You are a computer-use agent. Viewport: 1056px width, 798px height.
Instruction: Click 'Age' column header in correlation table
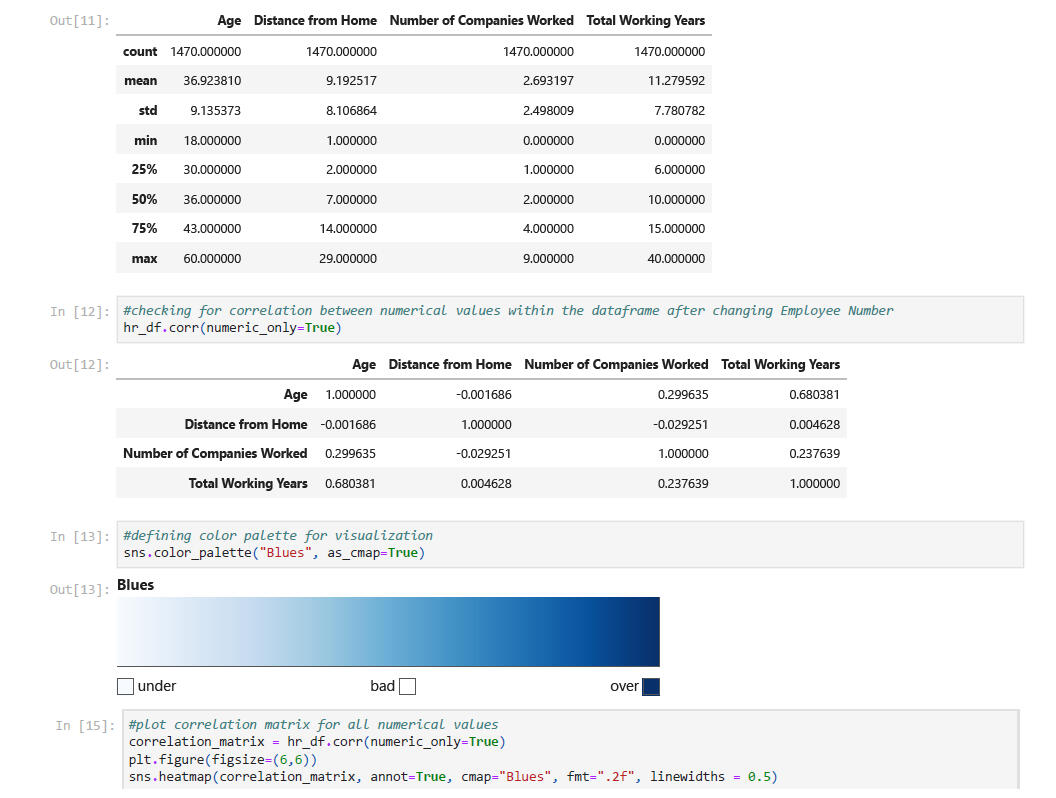point(364,364)
